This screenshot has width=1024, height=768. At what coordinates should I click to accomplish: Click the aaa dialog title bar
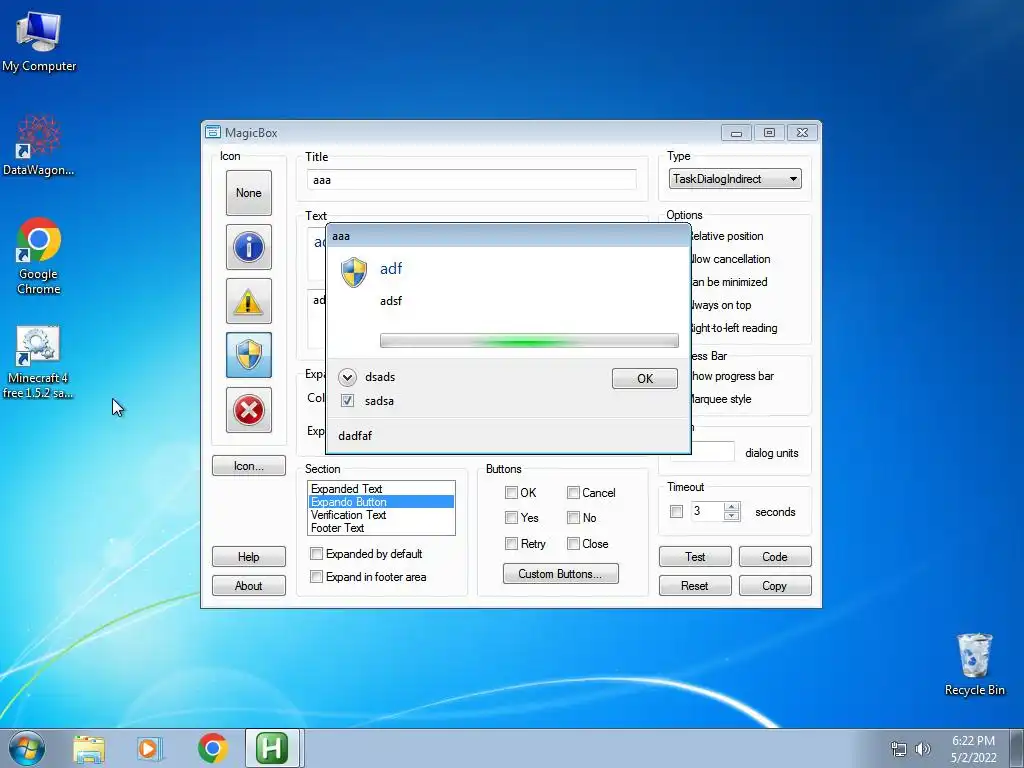tap(508, 236)
